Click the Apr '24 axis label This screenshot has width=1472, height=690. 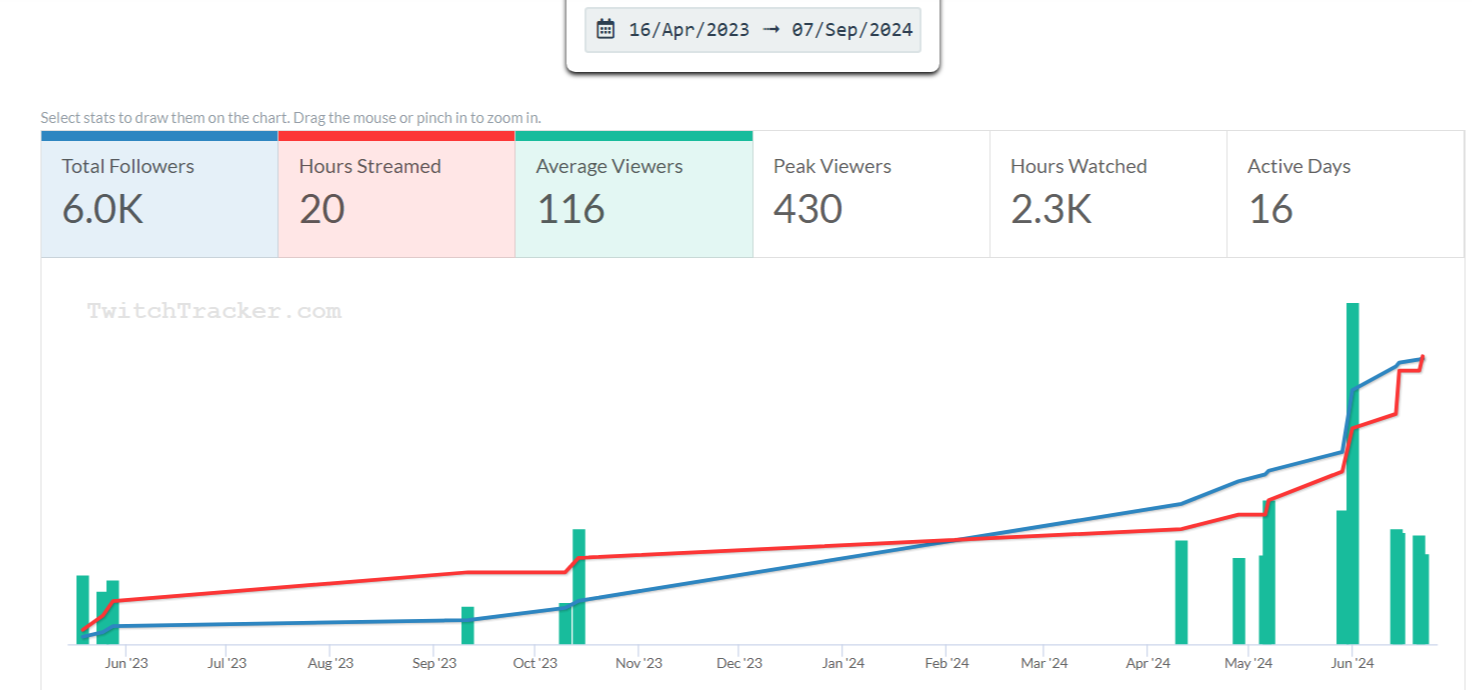tap(1148, 663)
